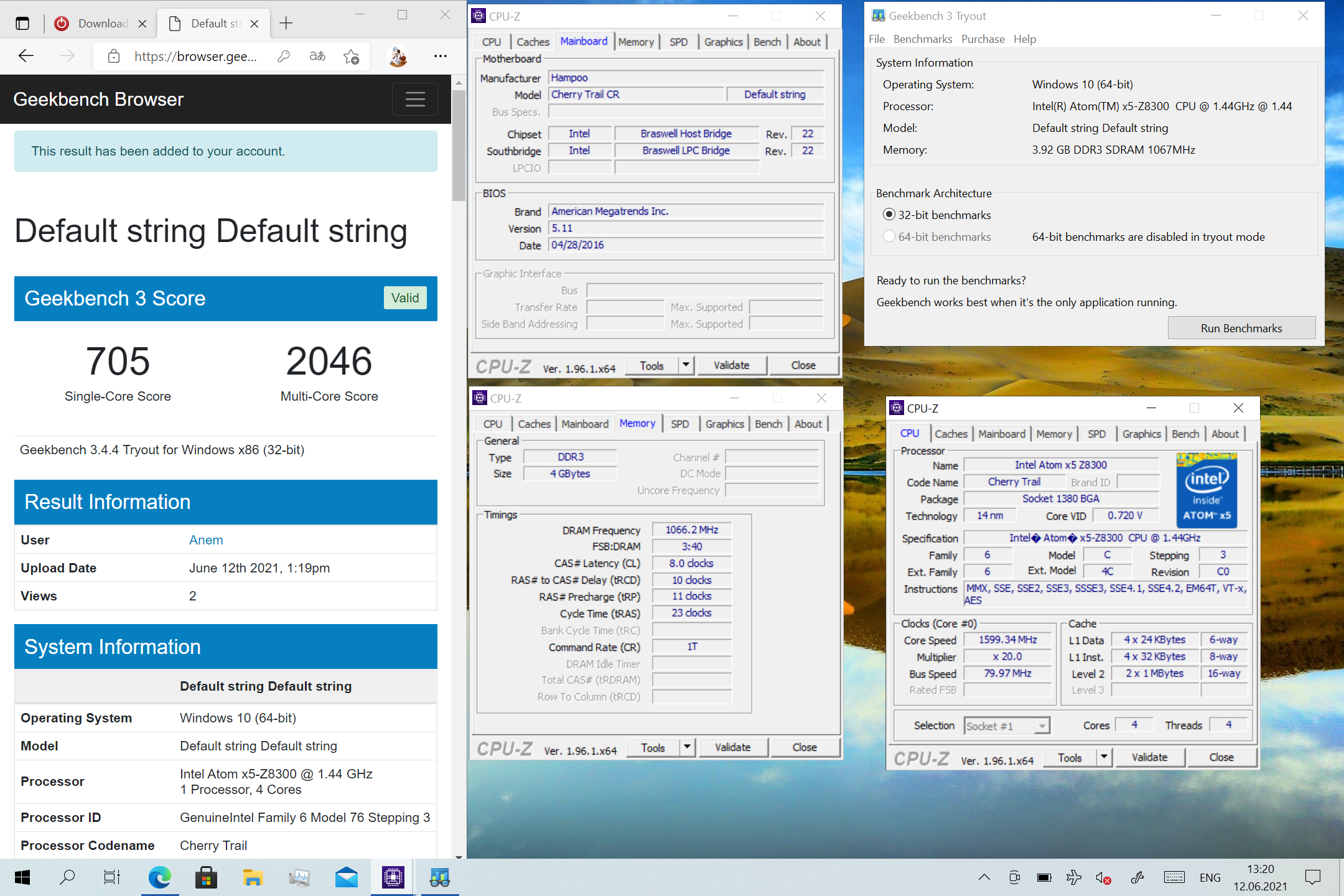The height and width of the screenshot is (896, 1344).
Task: Open Tools dropdown arrow in Mainboard CPU-Z window
Action: point(686,365)
